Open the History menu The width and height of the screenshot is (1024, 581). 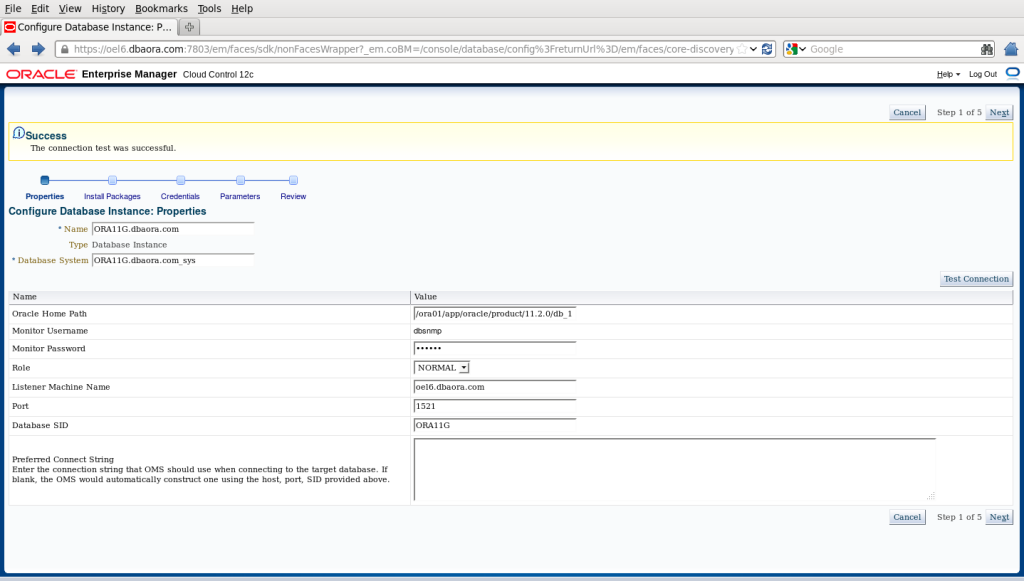point(108,8)
